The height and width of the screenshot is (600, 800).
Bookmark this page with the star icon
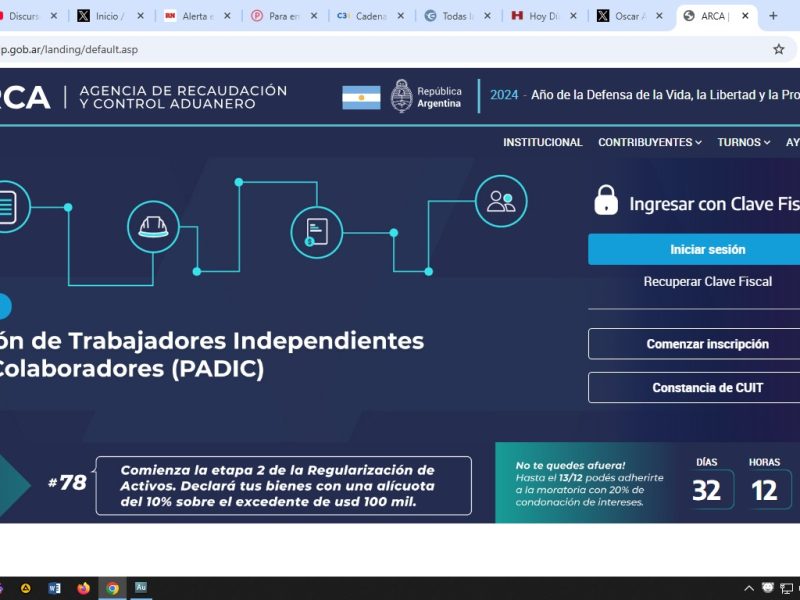[779, 49]
